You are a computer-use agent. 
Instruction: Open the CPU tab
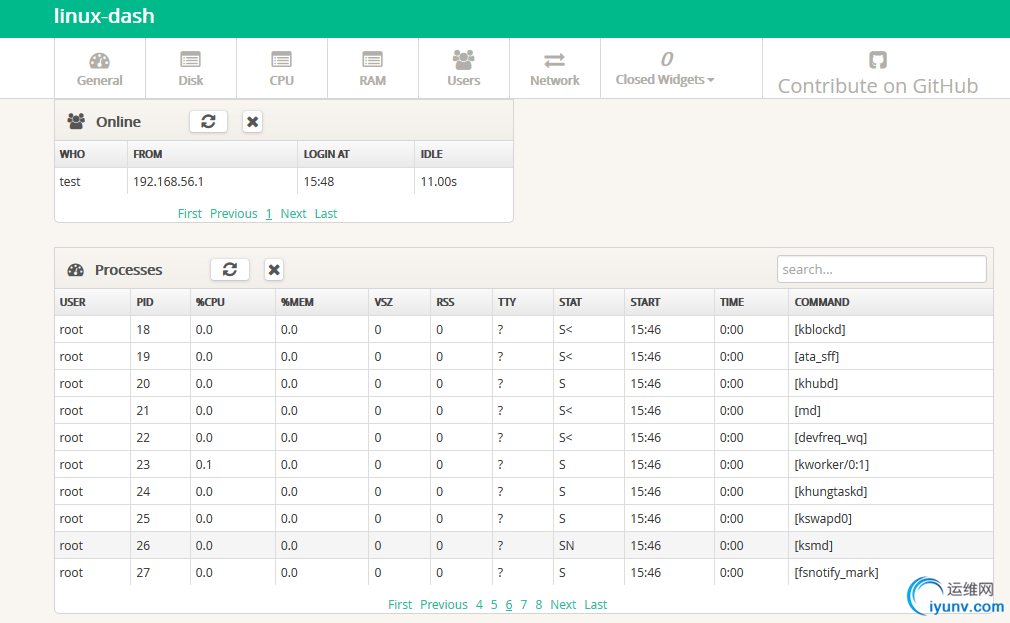pos(281,69)
